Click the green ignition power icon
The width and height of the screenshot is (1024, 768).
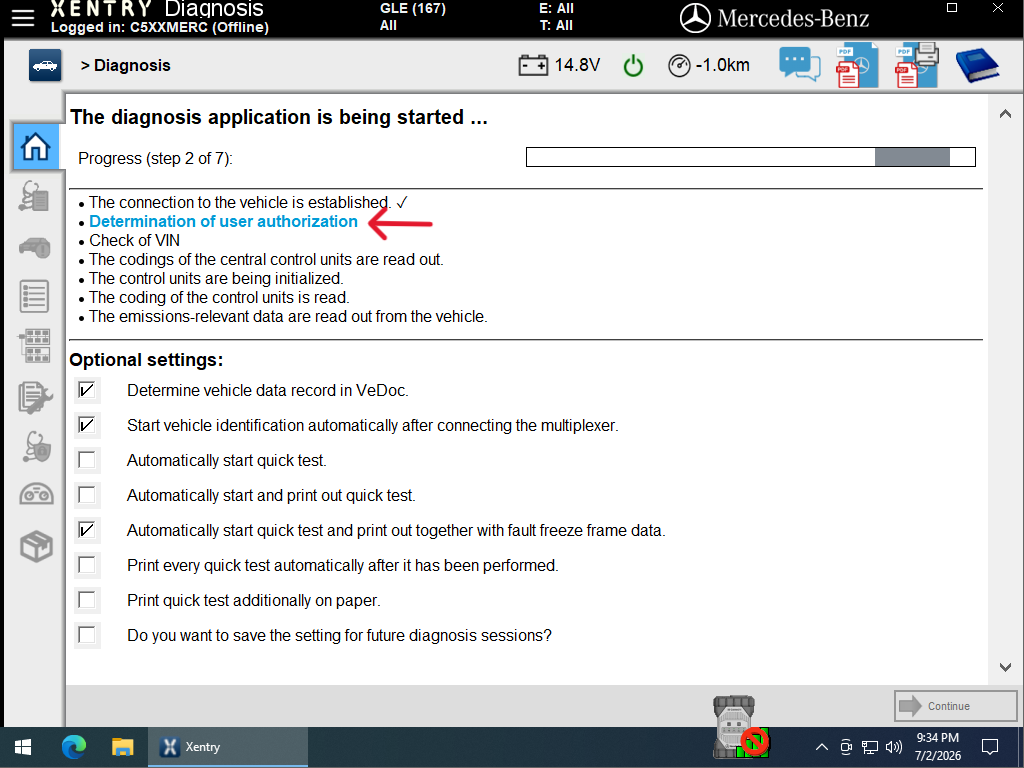tap(633, 65)
